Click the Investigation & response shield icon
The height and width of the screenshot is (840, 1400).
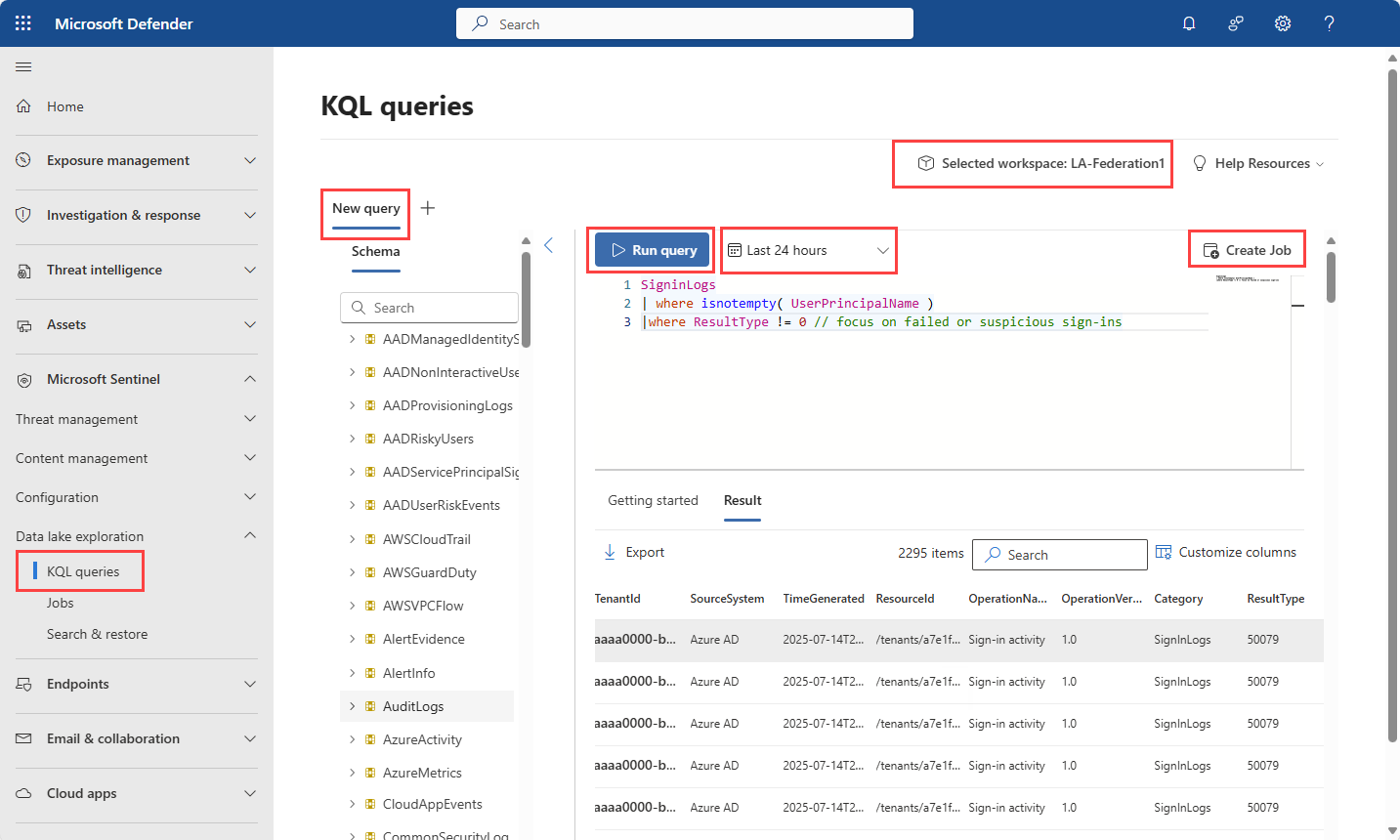click(23, 215)
